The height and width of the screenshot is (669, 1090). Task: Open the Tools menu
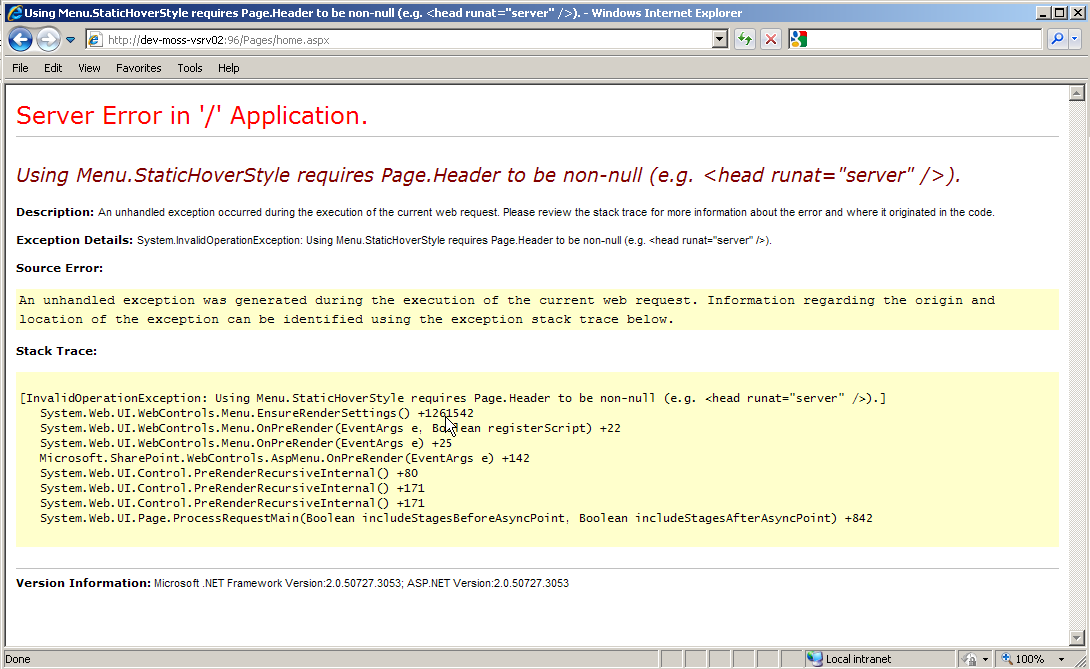(x=189, y=68)
